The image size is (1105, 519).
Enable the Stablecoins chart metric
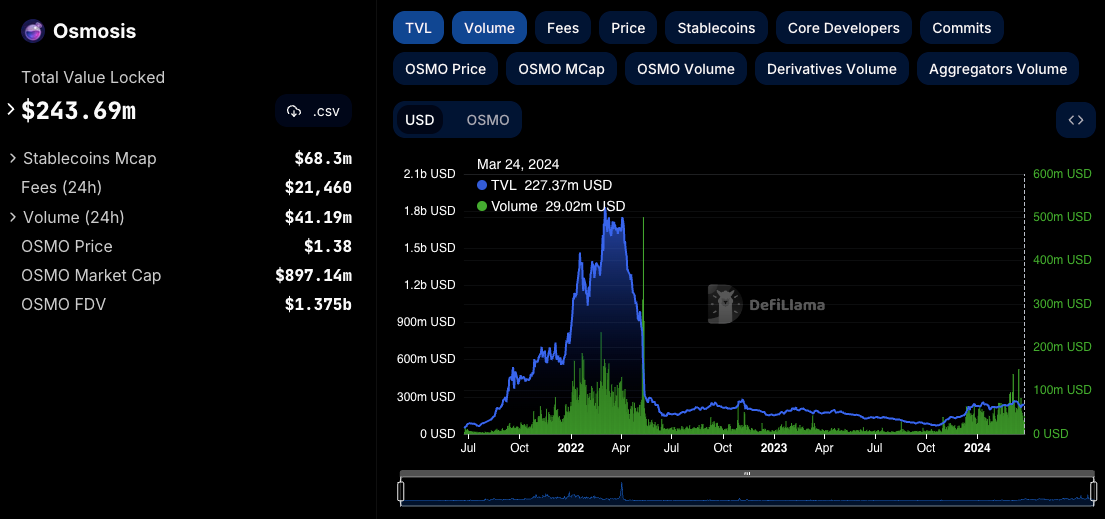pyautogui.click(x=716, y=28)
